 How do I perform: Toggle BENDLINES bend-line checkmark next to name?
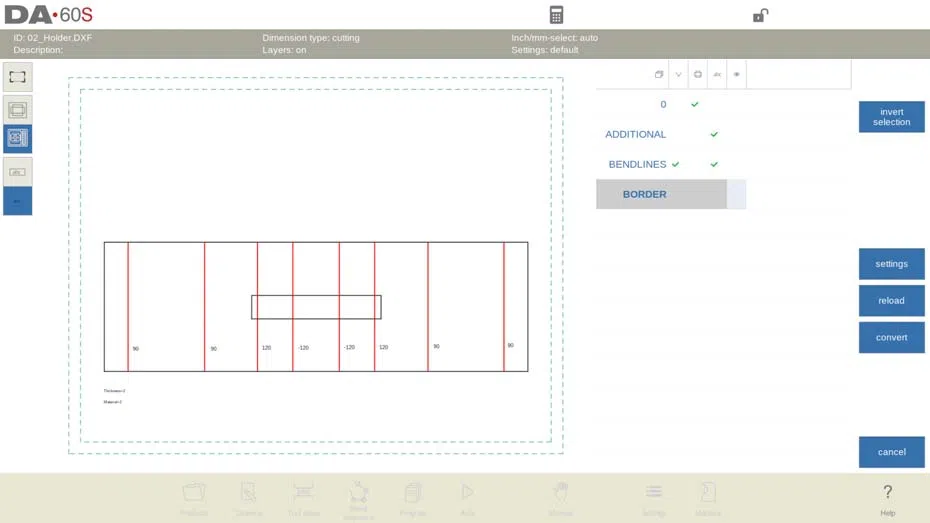pos(676,164)
